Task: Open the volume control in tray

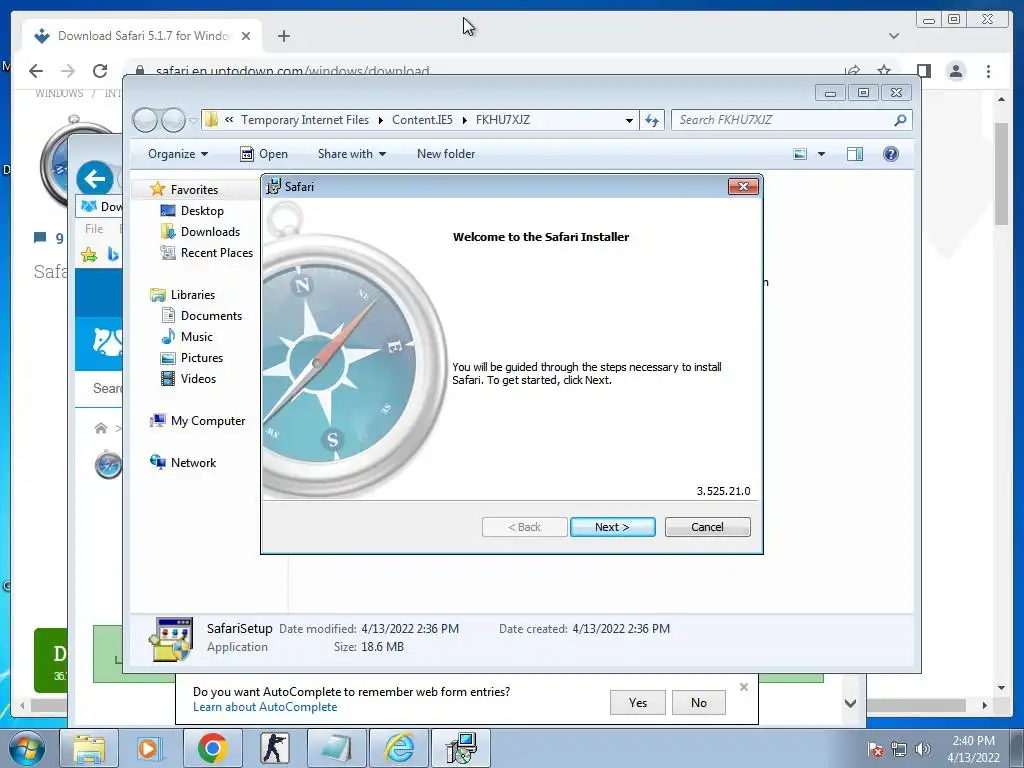Action: (x=923, y=749)
